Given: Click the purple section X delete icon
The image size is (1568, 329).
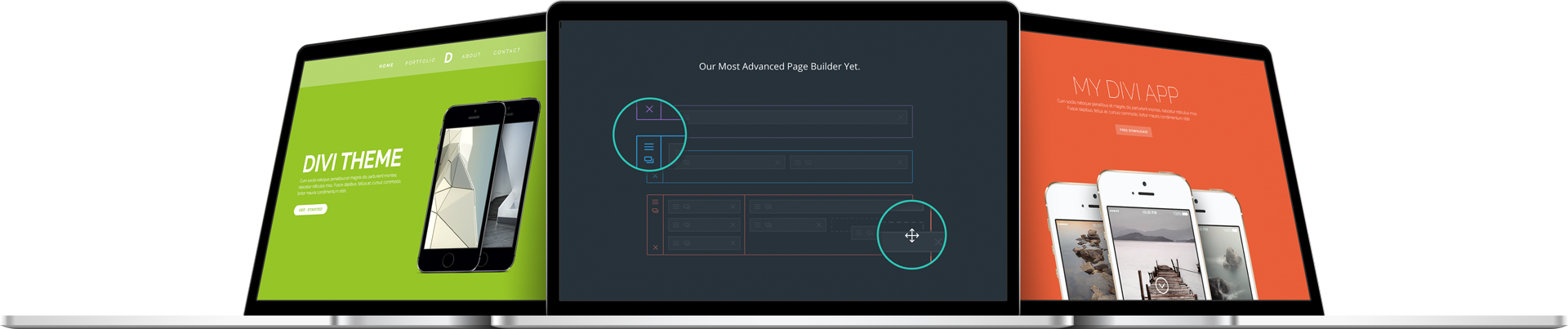Looking at the screenshot, I should coord(649,109).
